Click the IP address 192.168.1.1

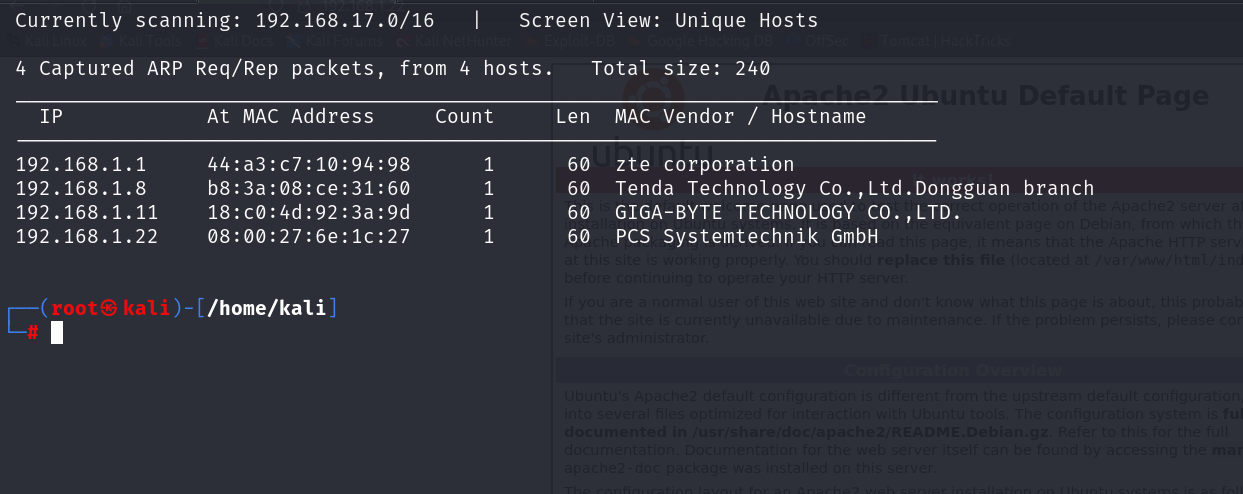pyautogui.click(x=81, y=165)
